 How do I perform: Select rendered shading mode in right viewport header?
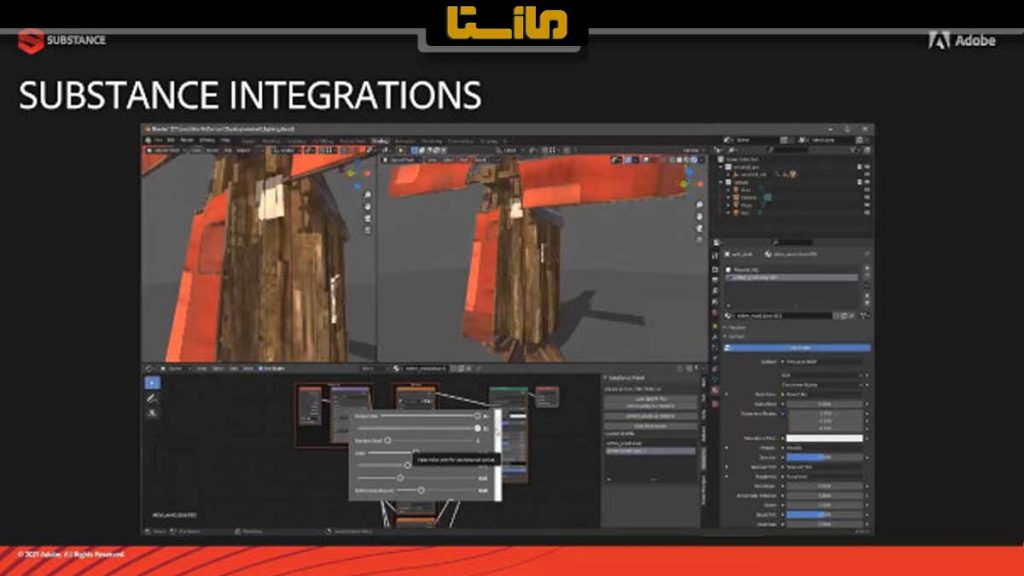(694, 159)
